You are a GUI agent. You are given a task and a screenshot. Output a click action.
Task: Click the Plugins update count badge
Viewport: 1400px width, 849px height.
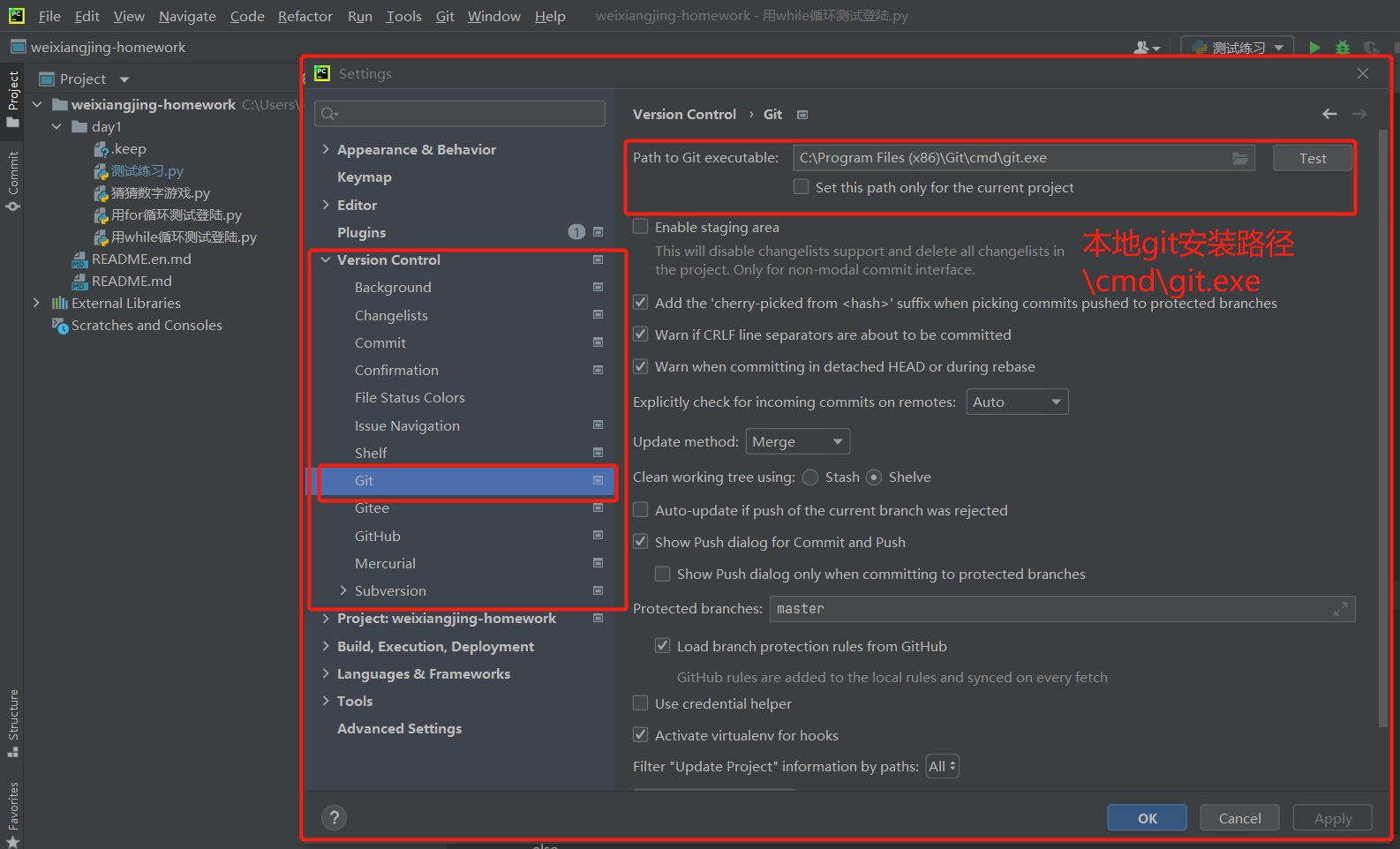coord(576,232)
